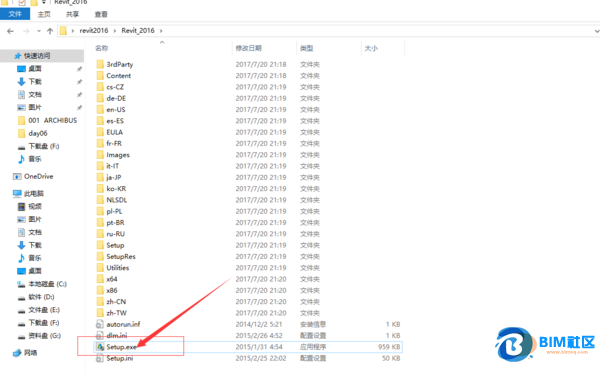600x374 pixels.
Task: Select the ru-RU folder name
Action: tap(116, 234)
